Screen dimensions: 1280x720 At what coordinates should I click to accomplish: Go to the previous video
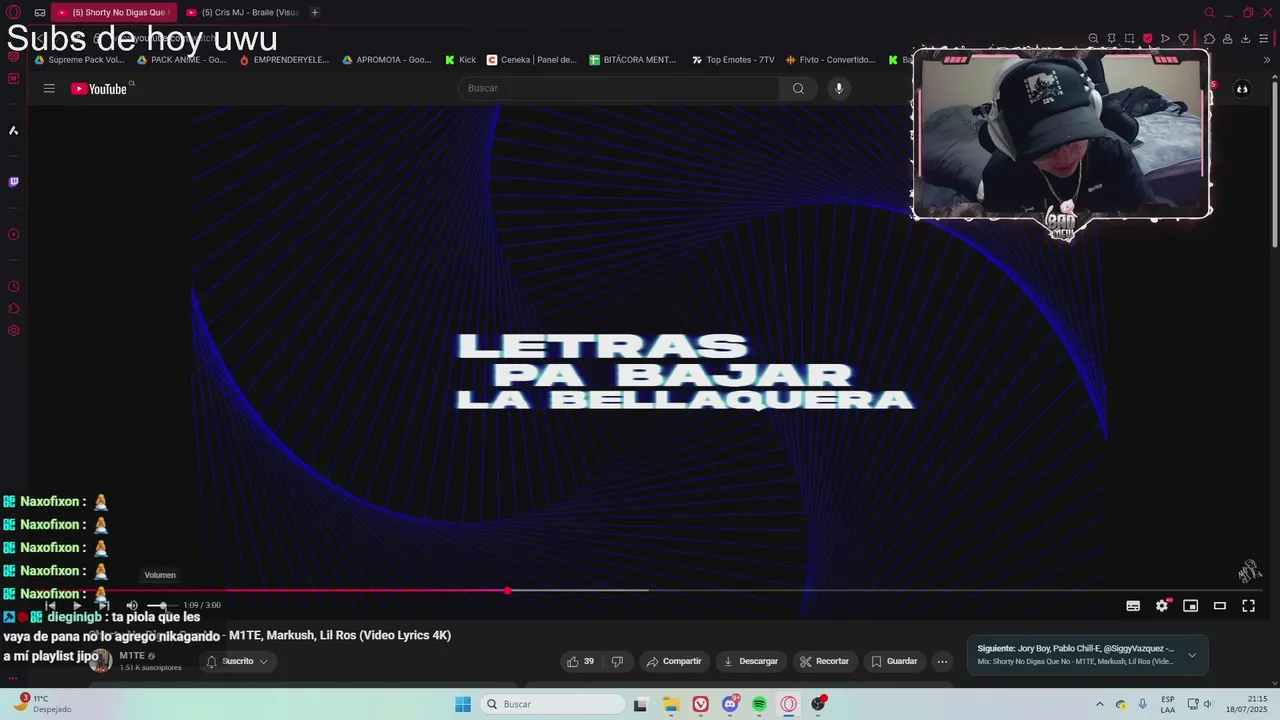(x=50, y=605)
